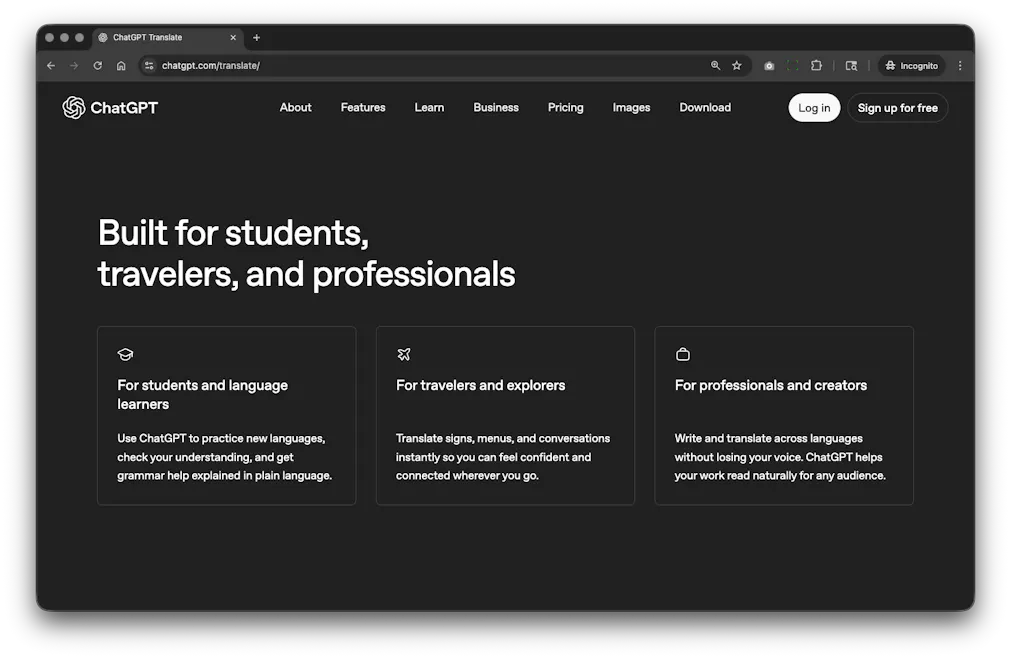The width and height of the screenshot is (1011, 659).
Task: Click the Log in button
Action: coord(813,107)
